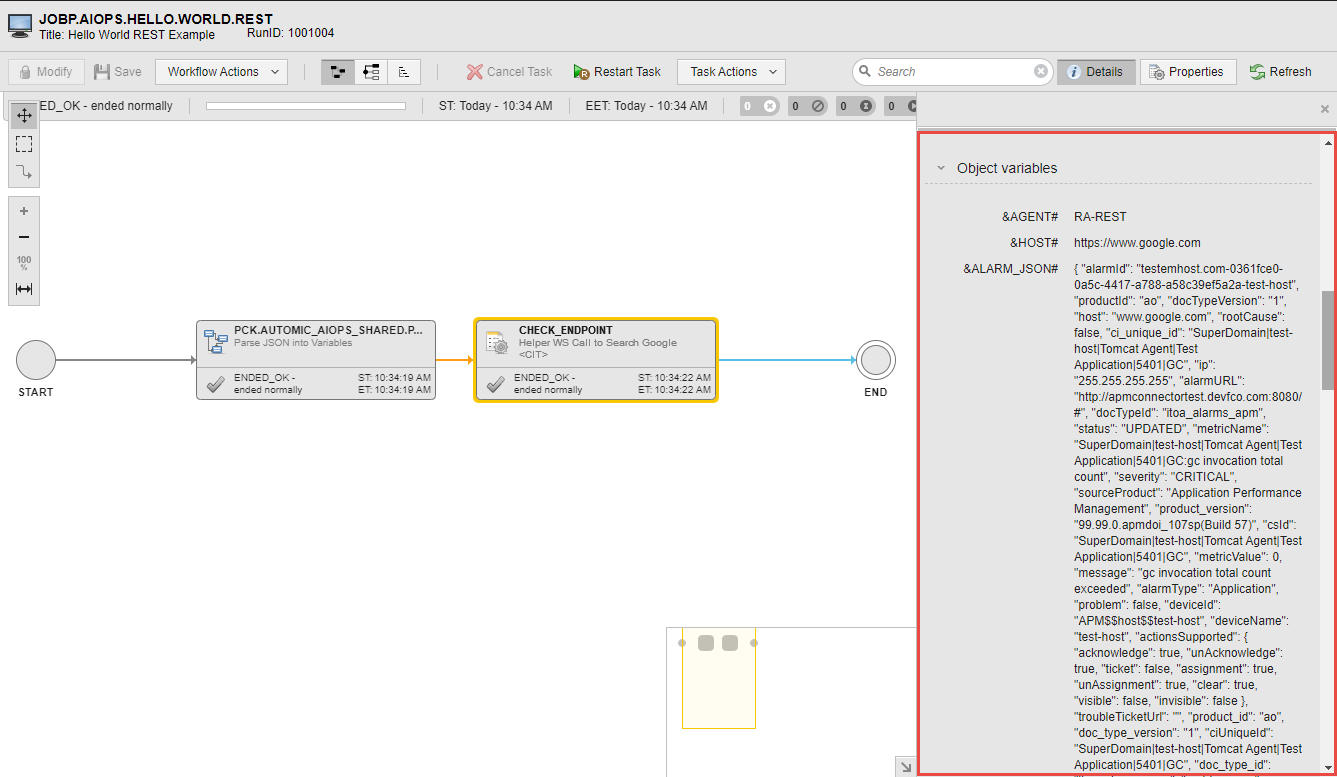
Task: Switch to tree workflow view
Action: click(371, 72)
